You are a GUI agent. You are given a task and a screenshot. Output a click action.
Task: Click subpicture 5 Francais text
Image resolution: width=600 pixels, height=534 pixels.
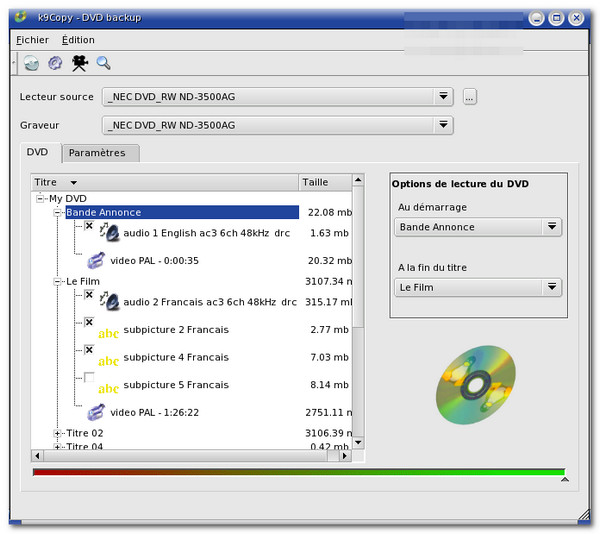pyautogui.click(x=176, y=384)
